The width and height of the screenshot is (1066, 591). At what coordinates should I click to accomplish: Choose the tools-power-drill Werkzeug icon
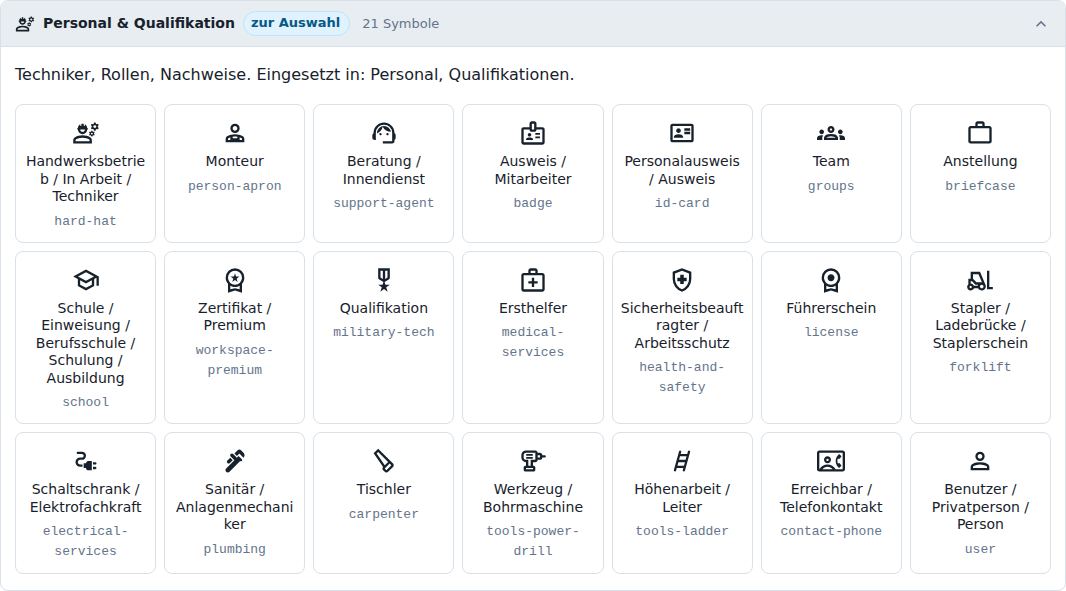pos(533,461)
